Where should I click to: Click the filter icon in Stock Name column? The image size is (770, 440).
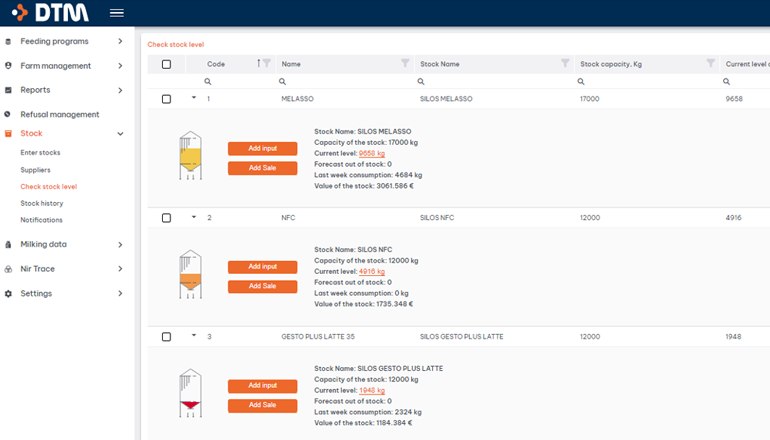[x=565, y=63]
